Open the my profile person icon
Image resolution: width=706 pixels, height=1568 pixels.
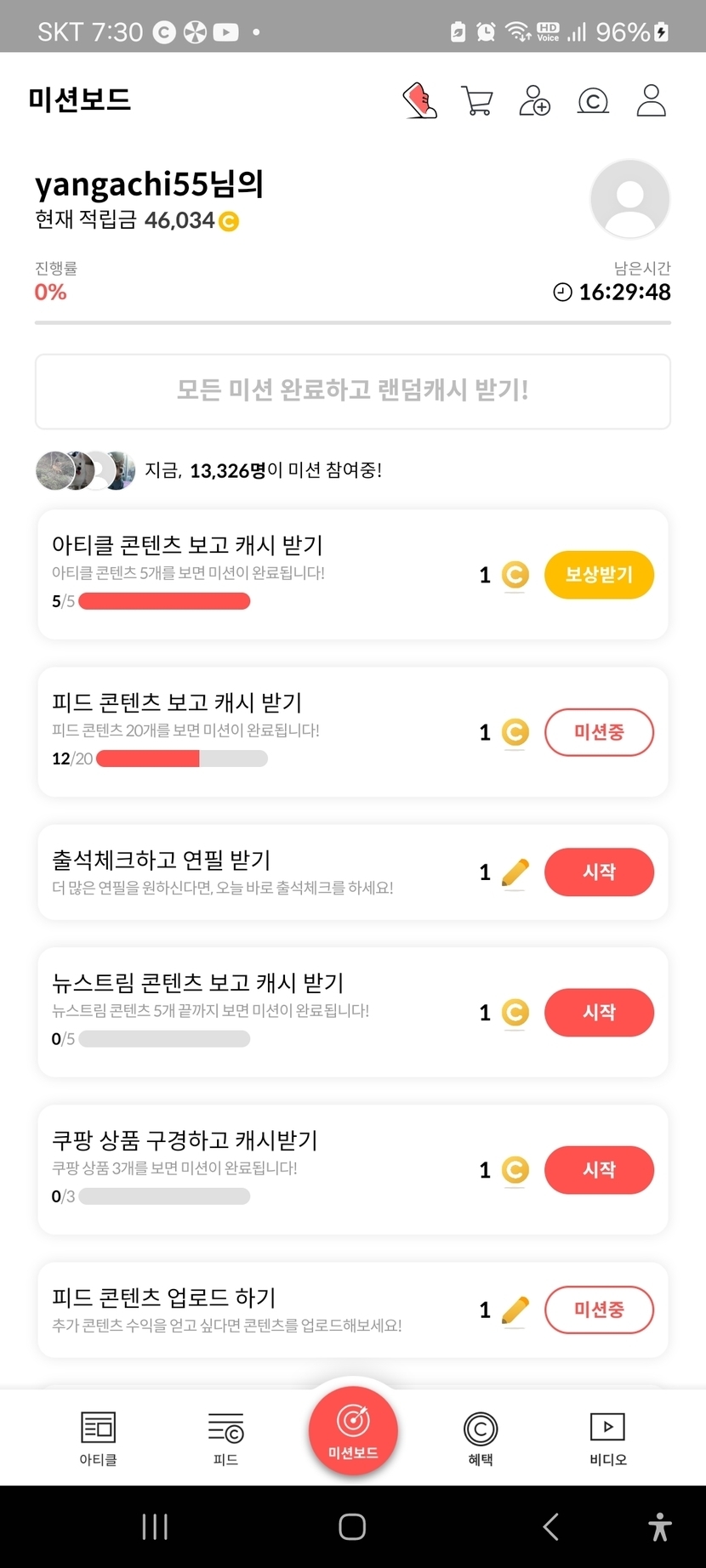tap(652, 100)
